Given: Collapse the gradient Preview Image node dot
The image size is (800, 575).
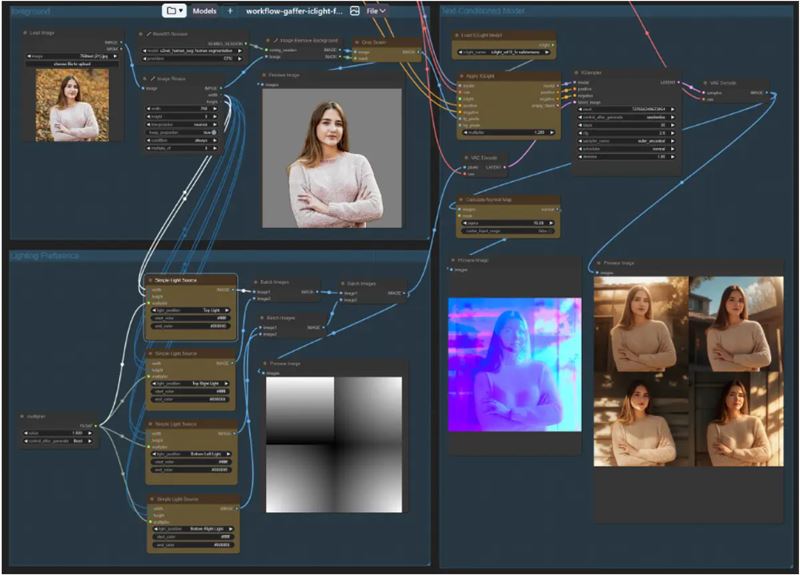Looking at the screenshot, I should pyautogui.click(x=265, y=363).
